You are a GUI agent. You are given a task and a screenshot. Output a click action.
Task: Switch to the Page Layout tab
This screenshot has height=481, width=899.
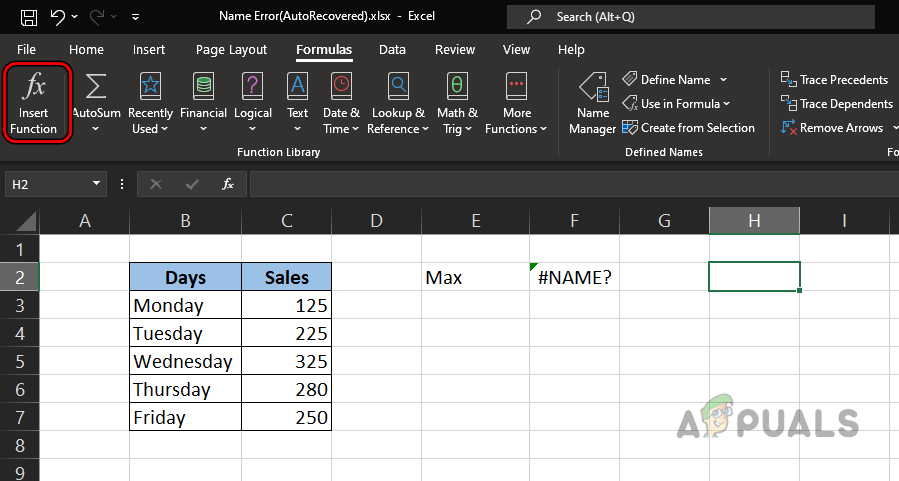click(x=232, y=50)
